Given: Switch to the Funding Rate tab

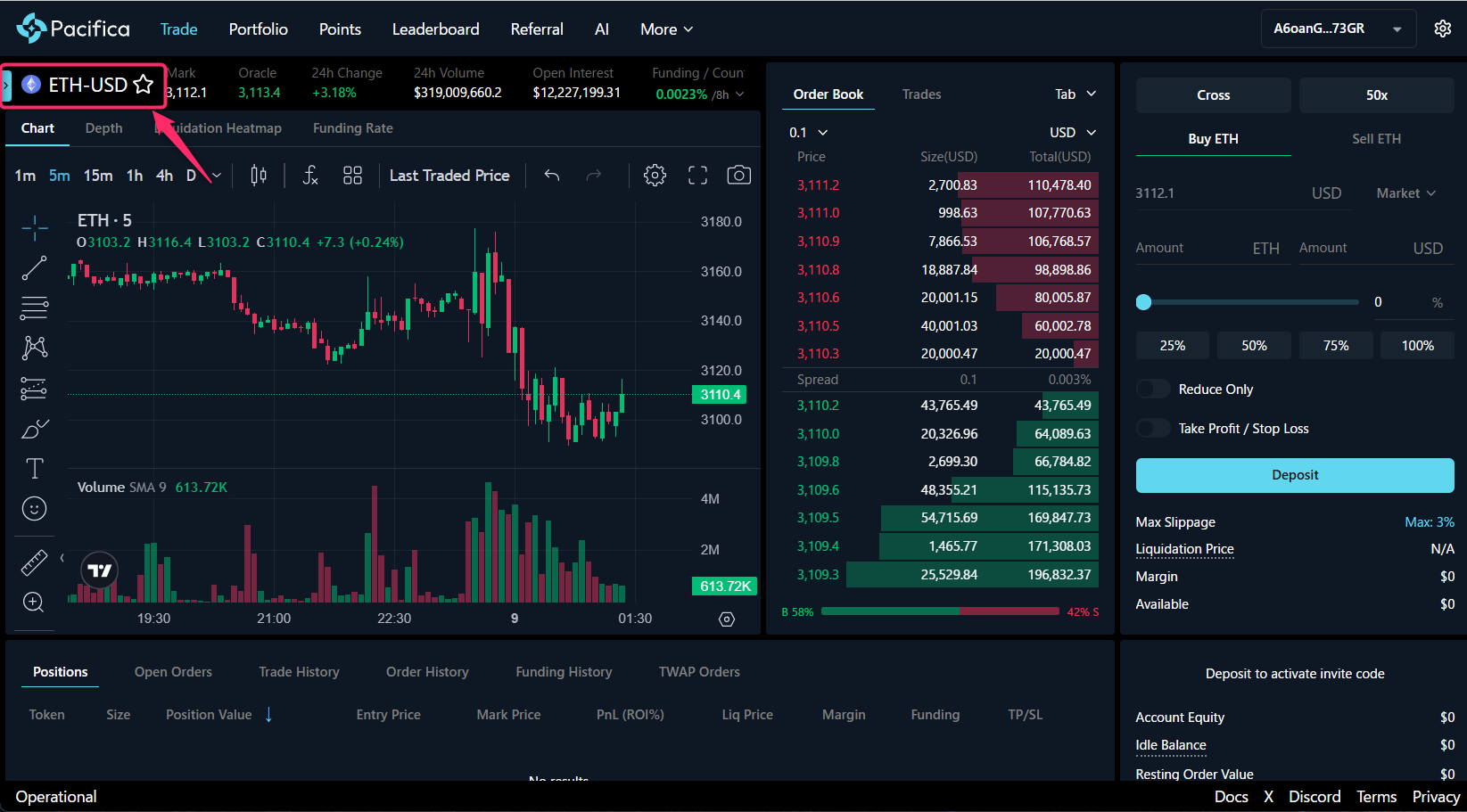Looking at the screenshot, I should point(352,128).
